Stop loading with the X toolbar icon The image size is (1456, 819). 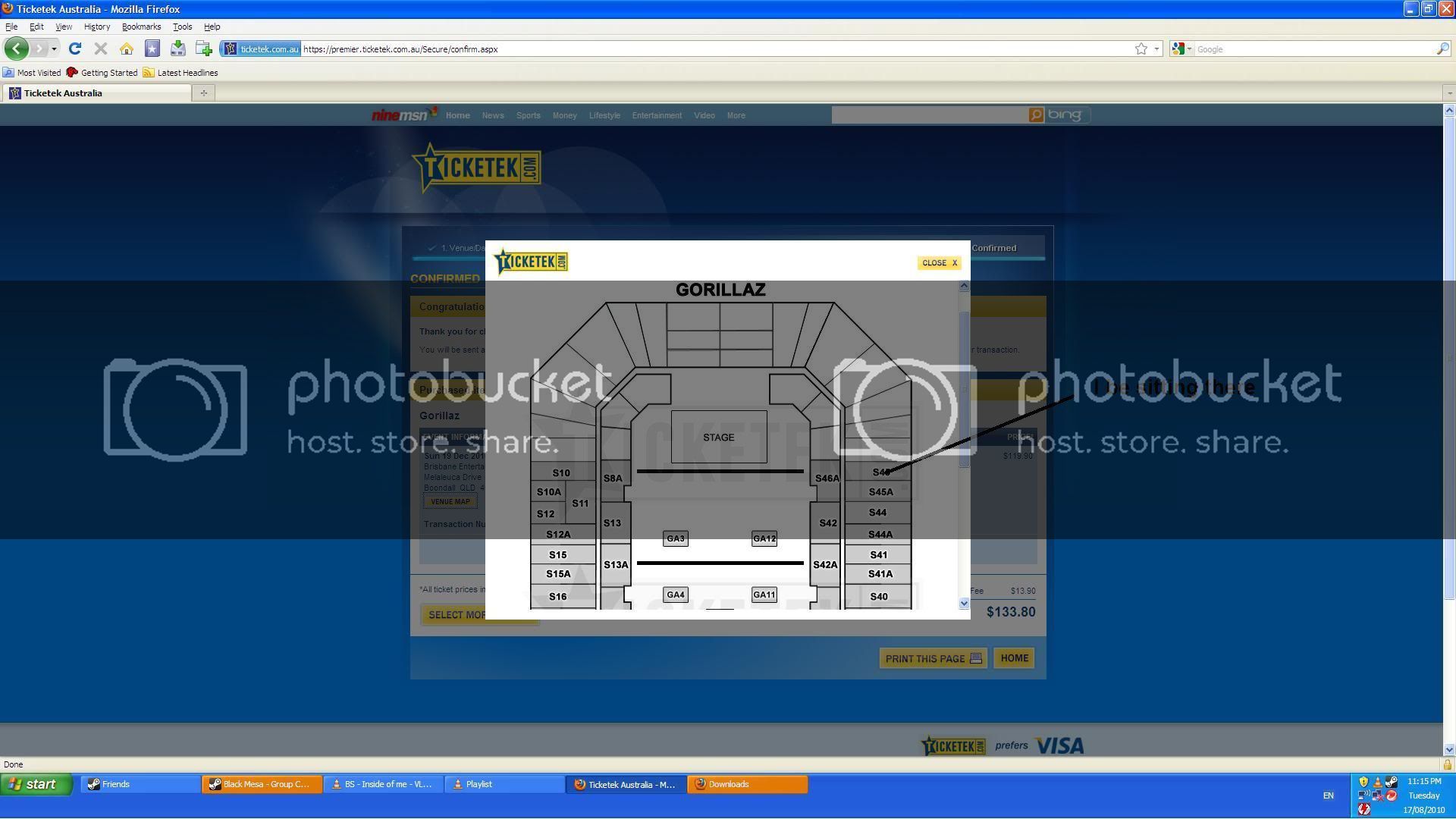(100, 49)
